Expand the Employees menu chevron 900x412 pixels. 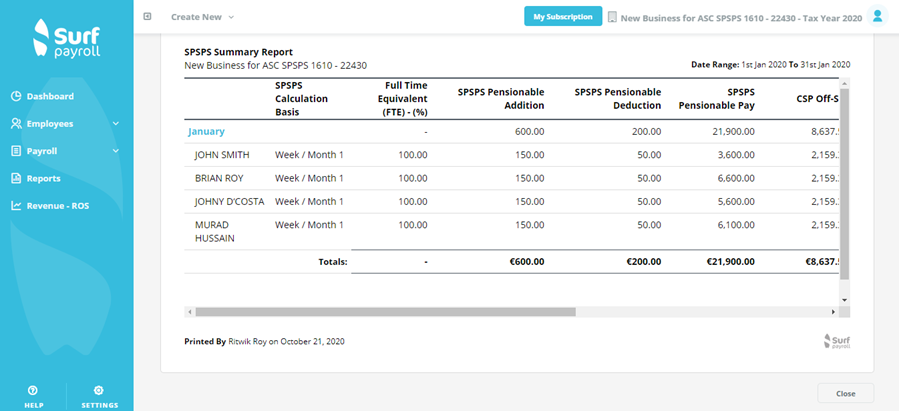(x=116, y=123)
